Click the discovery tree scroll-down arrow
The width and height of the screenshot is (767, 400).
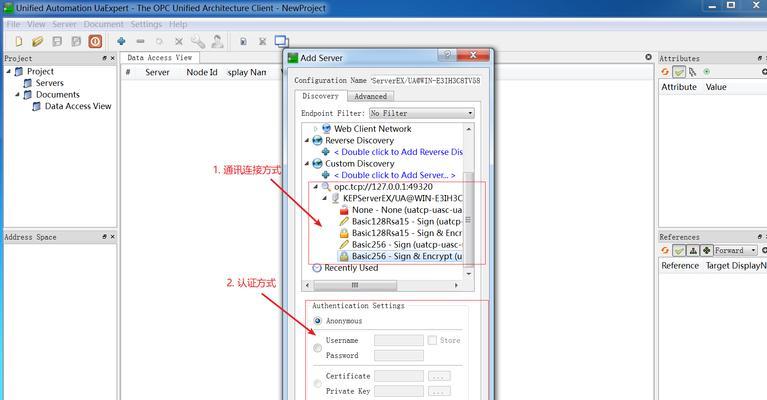click(x=469, y=273)
